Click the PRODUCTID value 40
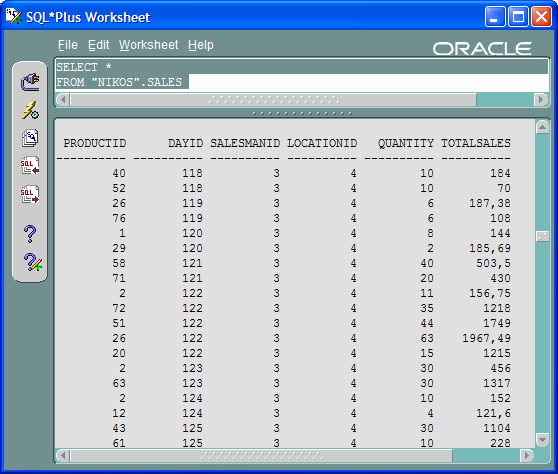Screen dimensions: 558x474 coord(119,173)
